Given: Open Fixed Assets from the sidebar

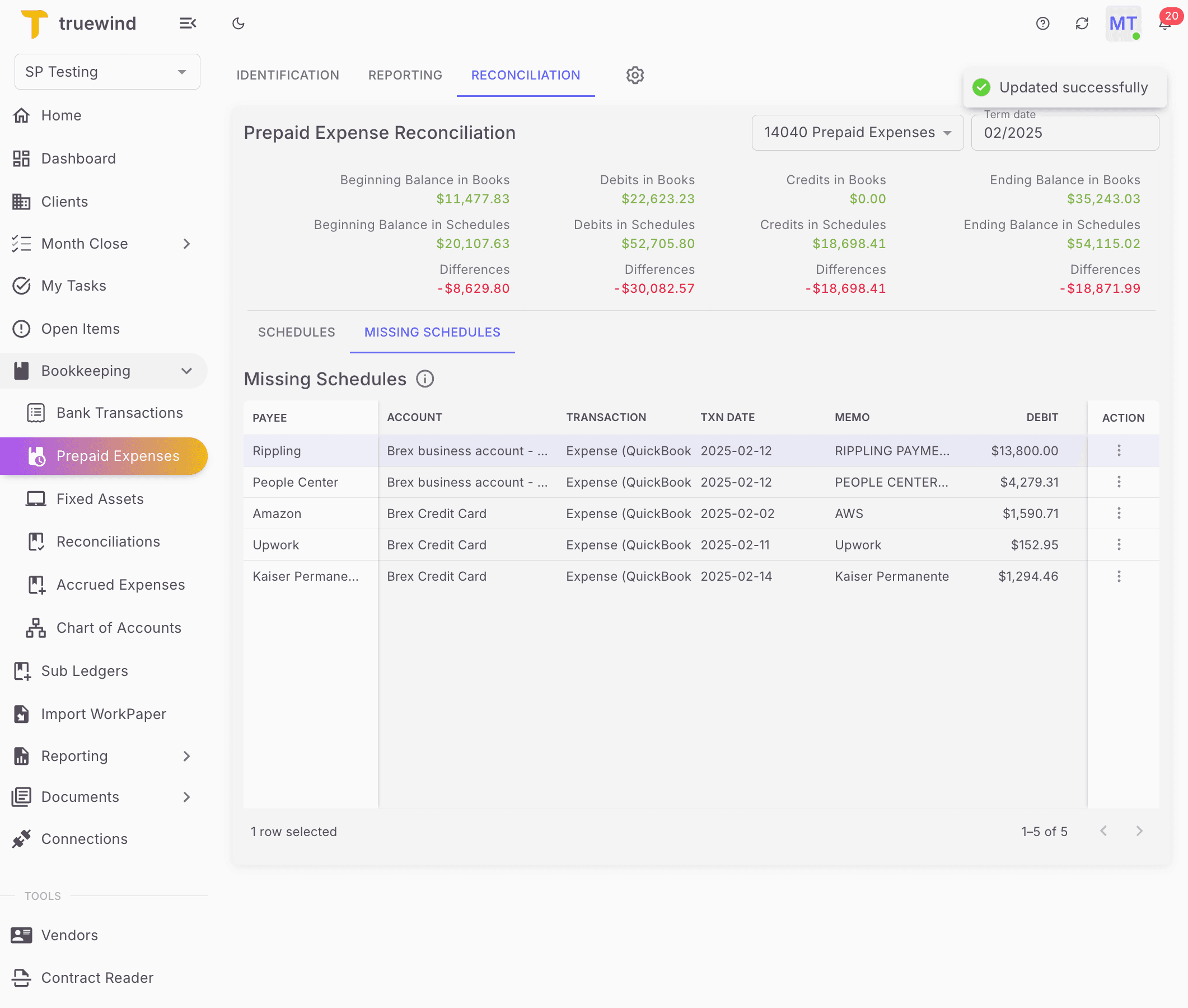Looking at the screenshot, I should (x=100, y=499).
